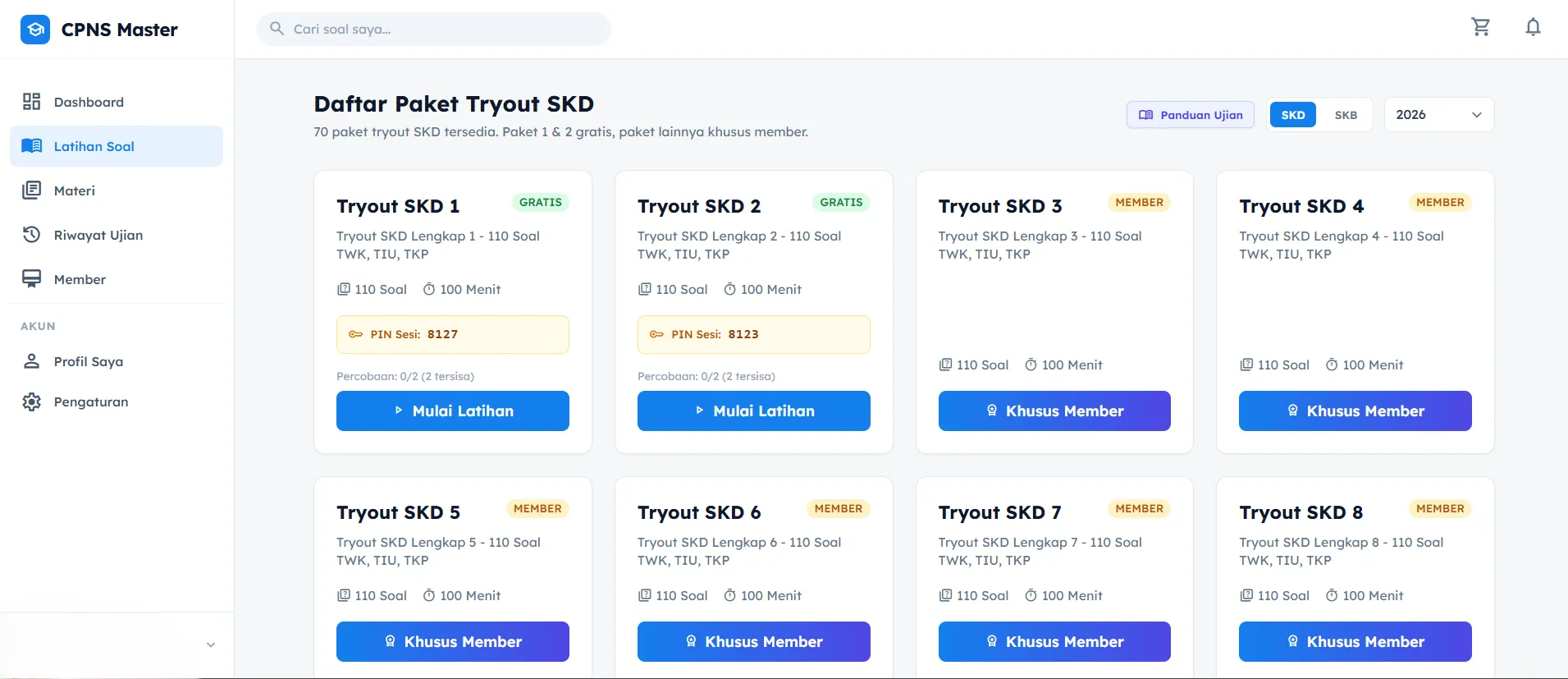Image resolution: width=1568 pixels, height=679 pixels.
Task: Open the 2026 year dropdown
Action: pyautogui.click(x=1439, y=115)
